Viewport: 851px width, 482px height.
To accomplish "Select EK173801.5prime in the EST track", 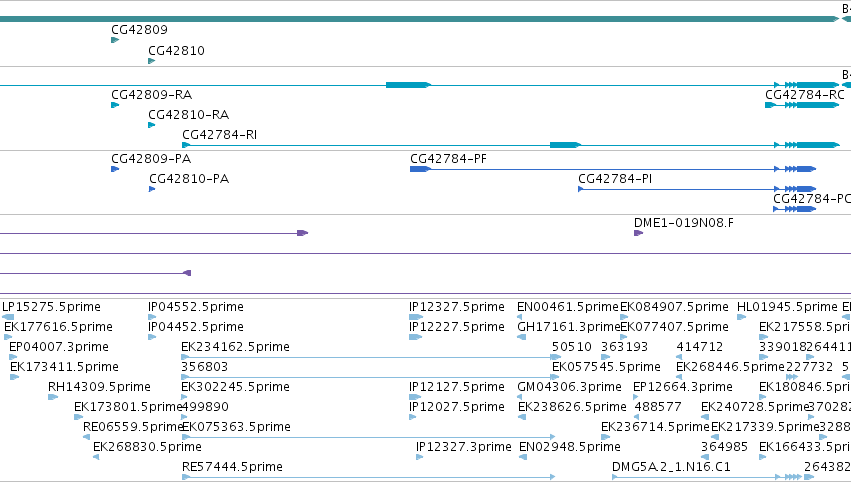I will [128, 407].
